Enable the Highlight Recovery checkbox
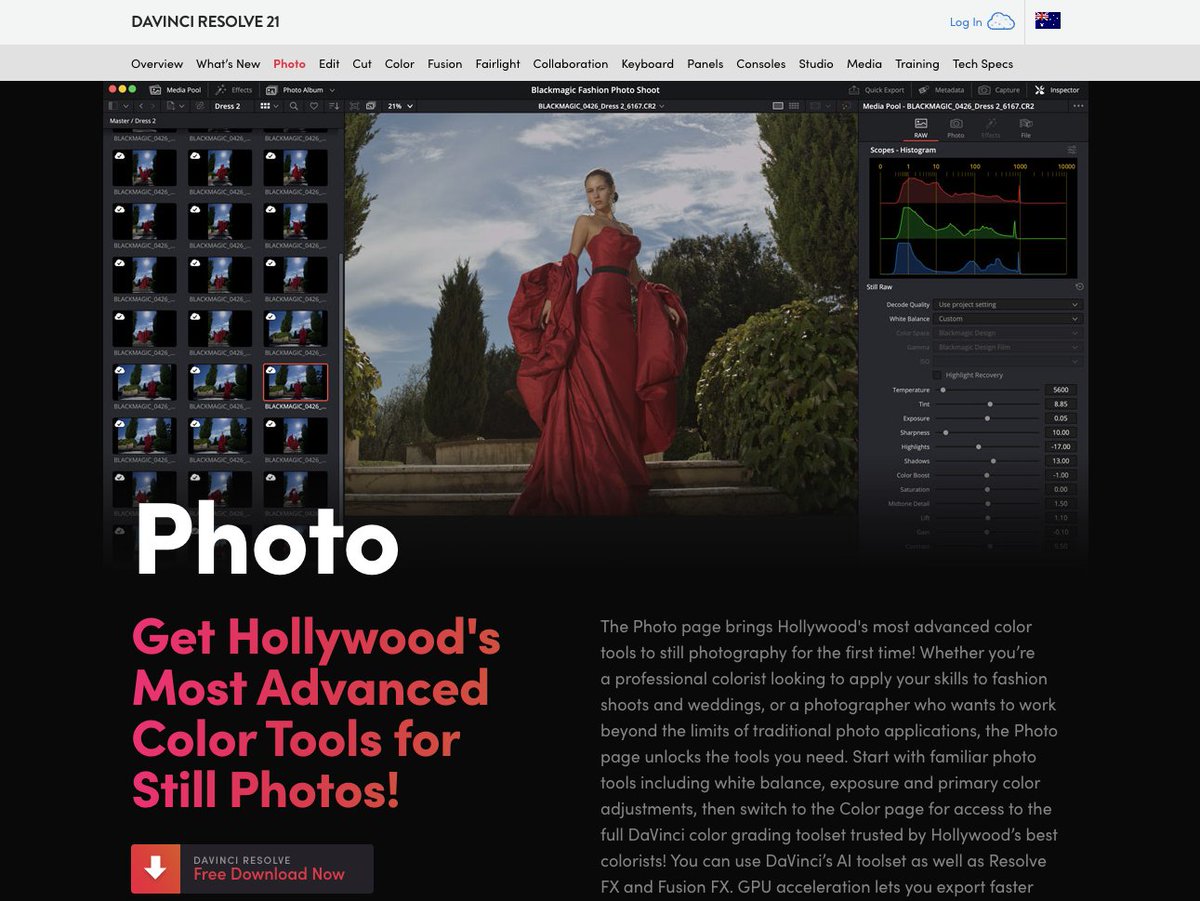Screen dimensions: 1200x901 click(x=937, y=375)
